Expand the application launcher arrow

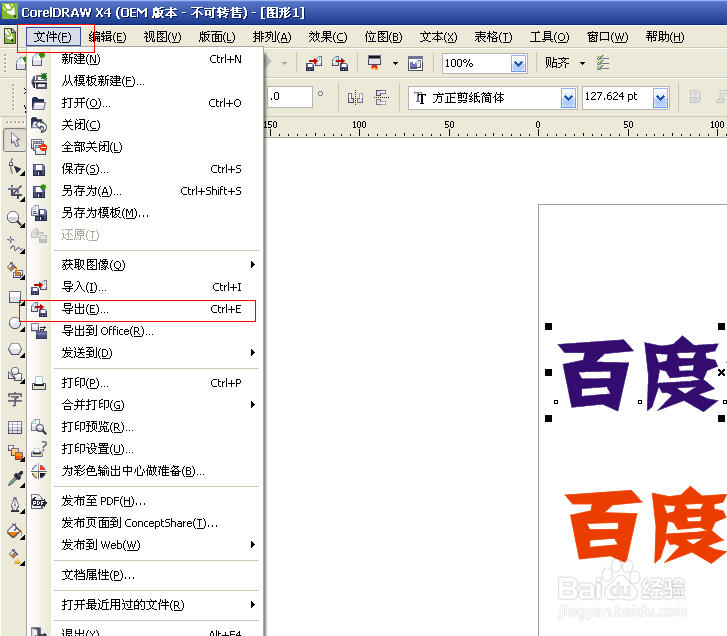395,64
